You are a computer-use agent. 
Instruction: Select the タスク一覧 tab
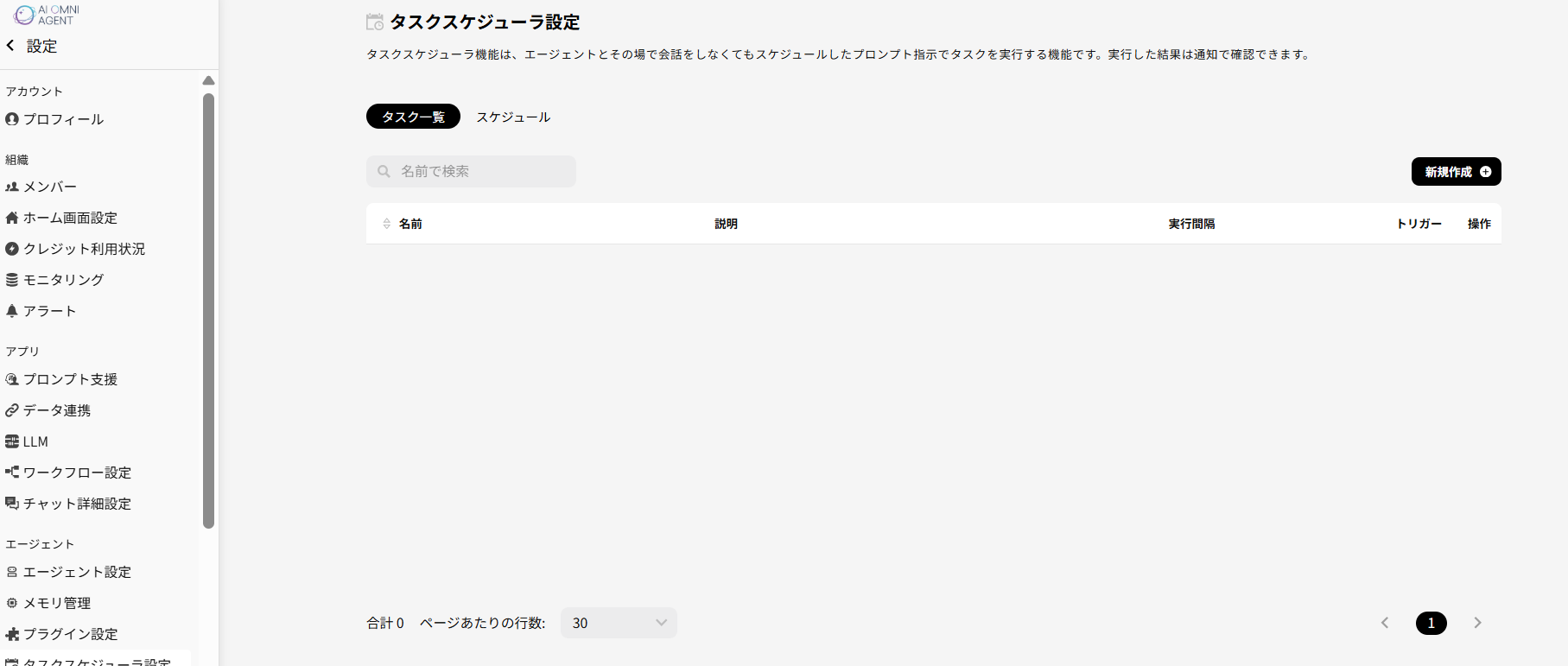[x=413, y=117]
